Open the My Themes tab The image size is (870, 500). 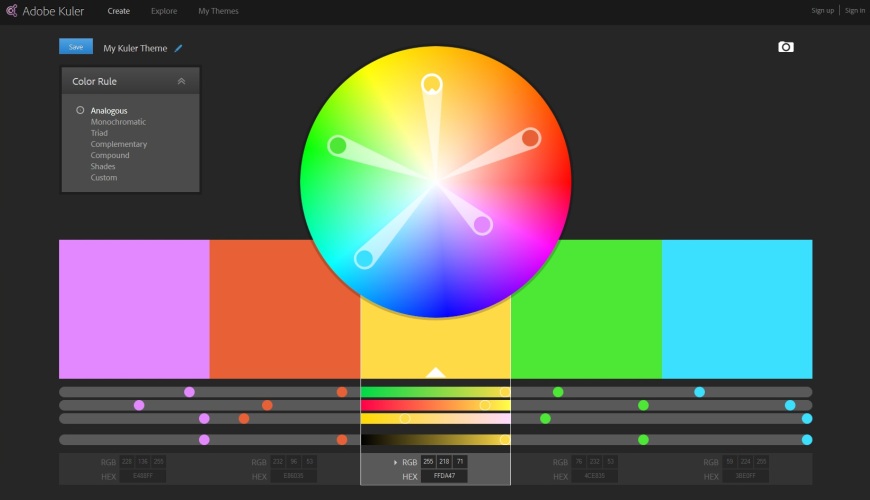[x=218, y=11]
